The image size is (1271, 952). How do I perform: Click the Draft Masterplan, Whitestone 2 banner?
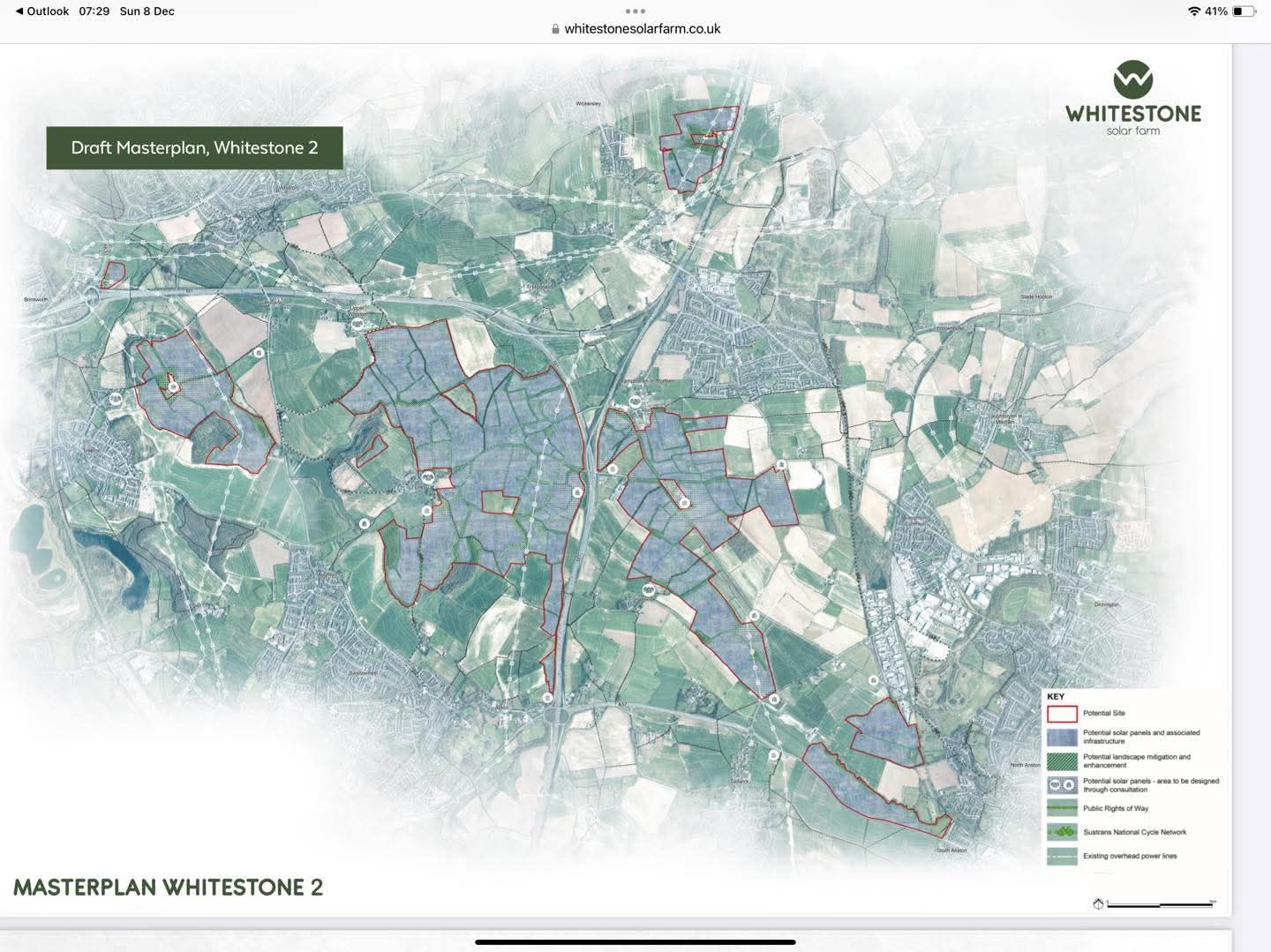pyautogui.click(x=194, y=148)
